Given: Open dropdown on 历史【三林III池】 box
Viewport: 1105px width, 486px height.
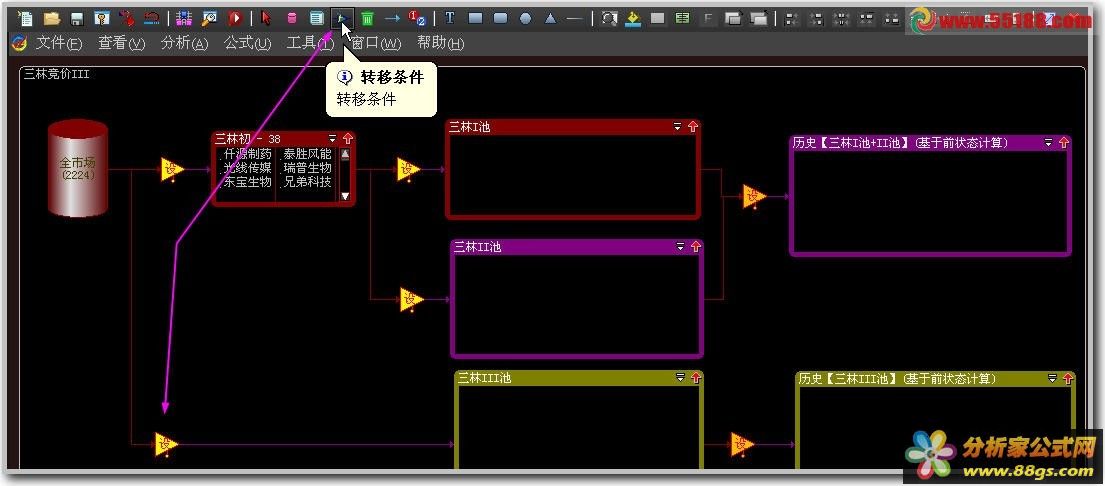Looking at the screenshot, I should (x=1052, y=379).
